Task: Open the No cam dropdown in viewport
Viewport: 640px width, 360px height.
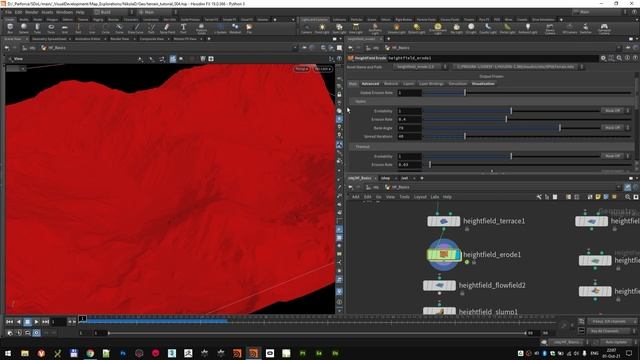Action: point(323,69)
